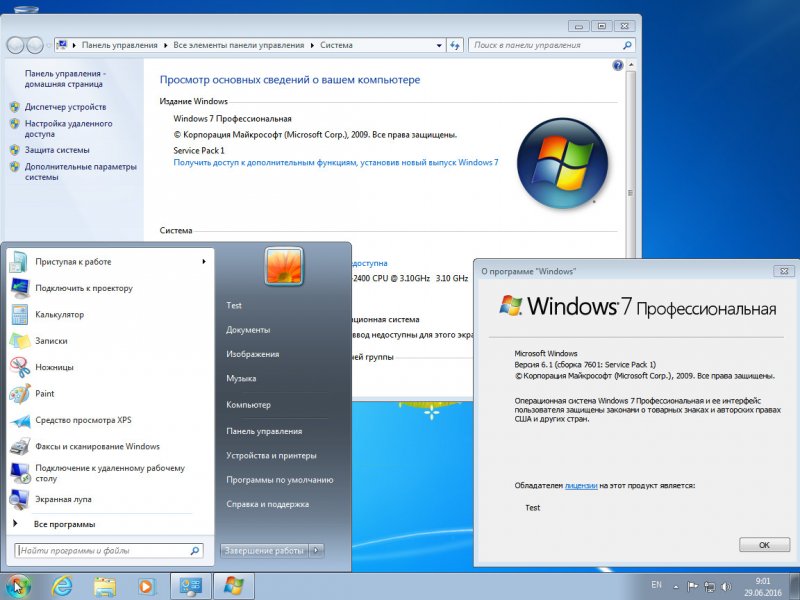Click the Paint palette icon
The width and height of the screenshot is (800, 600).
point(19,394)
